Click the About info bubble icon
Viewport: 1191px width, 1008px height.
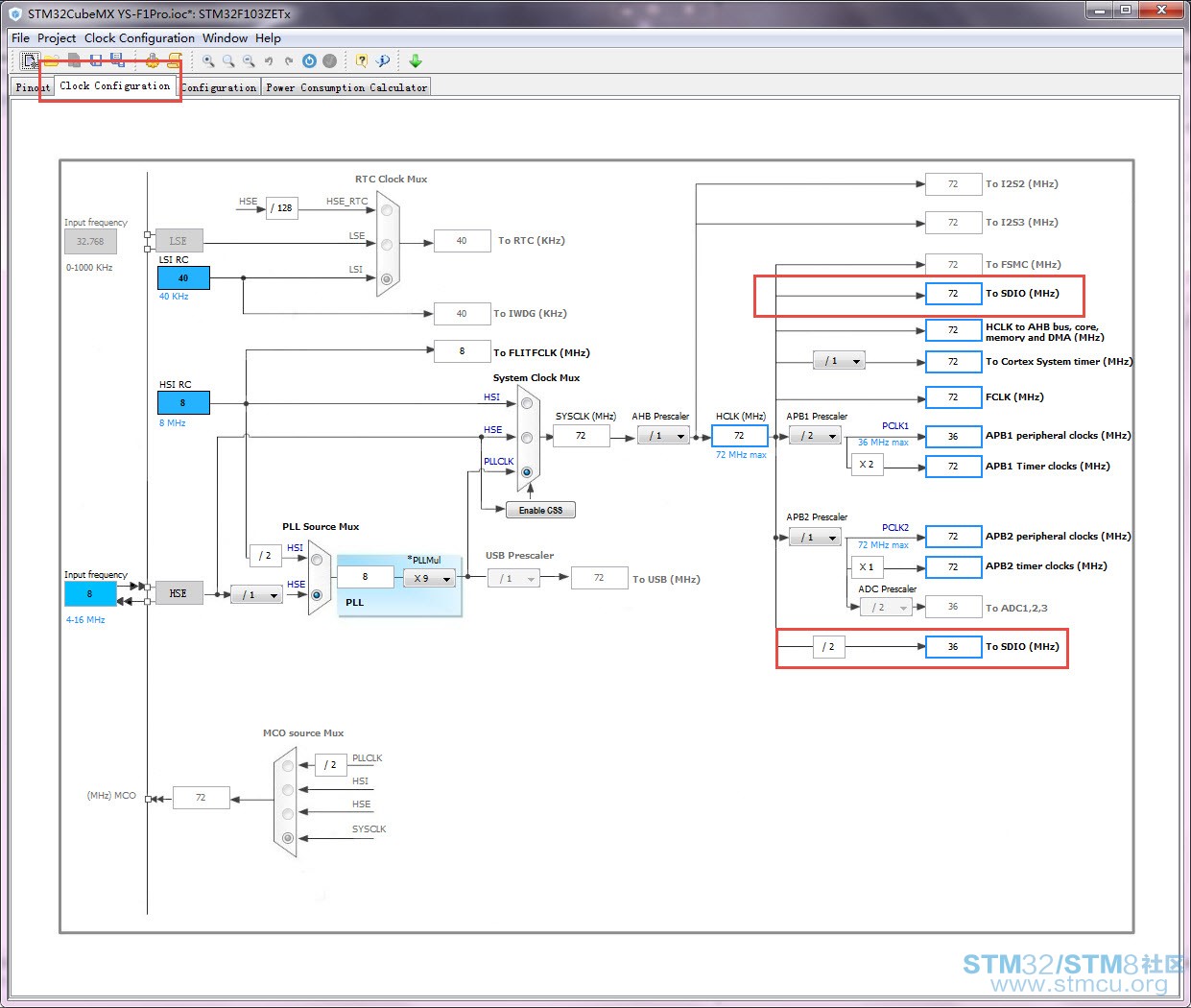(x=382, y=60)
